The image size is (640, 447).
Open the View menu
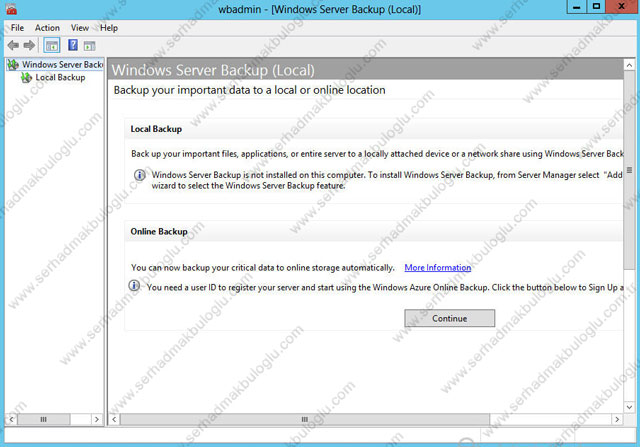[80, 28]
